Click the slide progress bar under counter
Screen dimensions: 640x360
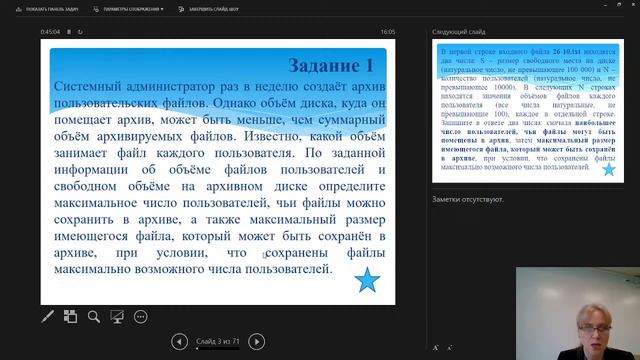[x=218, y=349]
